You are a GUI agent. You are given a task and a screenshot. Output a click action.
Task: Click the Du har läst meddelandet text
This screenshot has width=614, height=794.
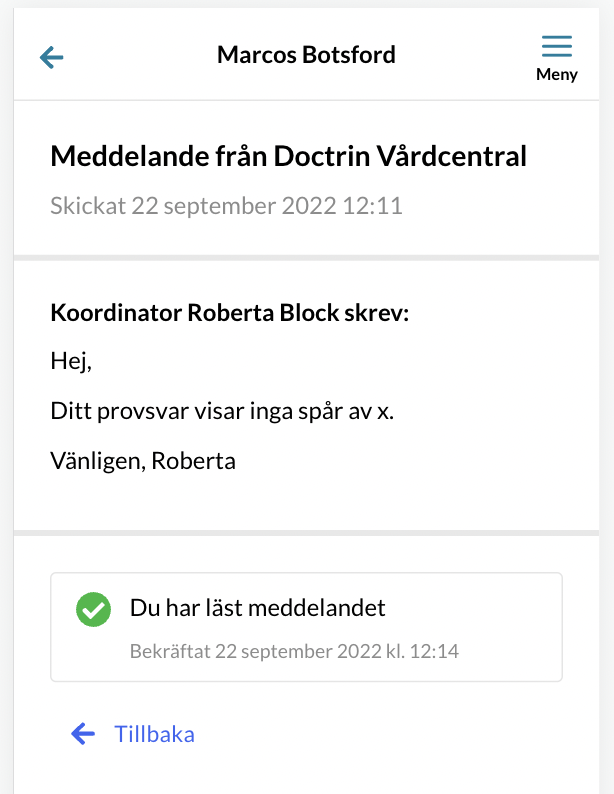click(x=258, y=608)
